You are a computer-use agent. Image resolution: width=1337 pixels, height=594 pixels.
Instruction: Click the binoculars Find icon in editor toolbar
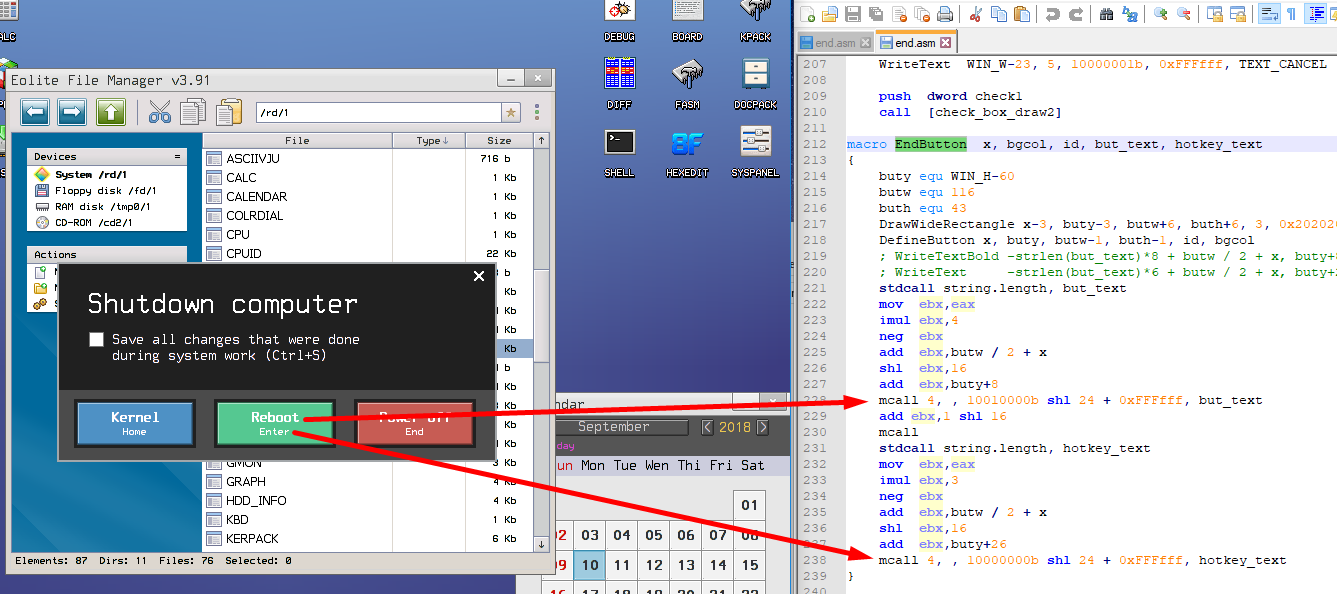pyautogui.click(x=1106, y=14)
